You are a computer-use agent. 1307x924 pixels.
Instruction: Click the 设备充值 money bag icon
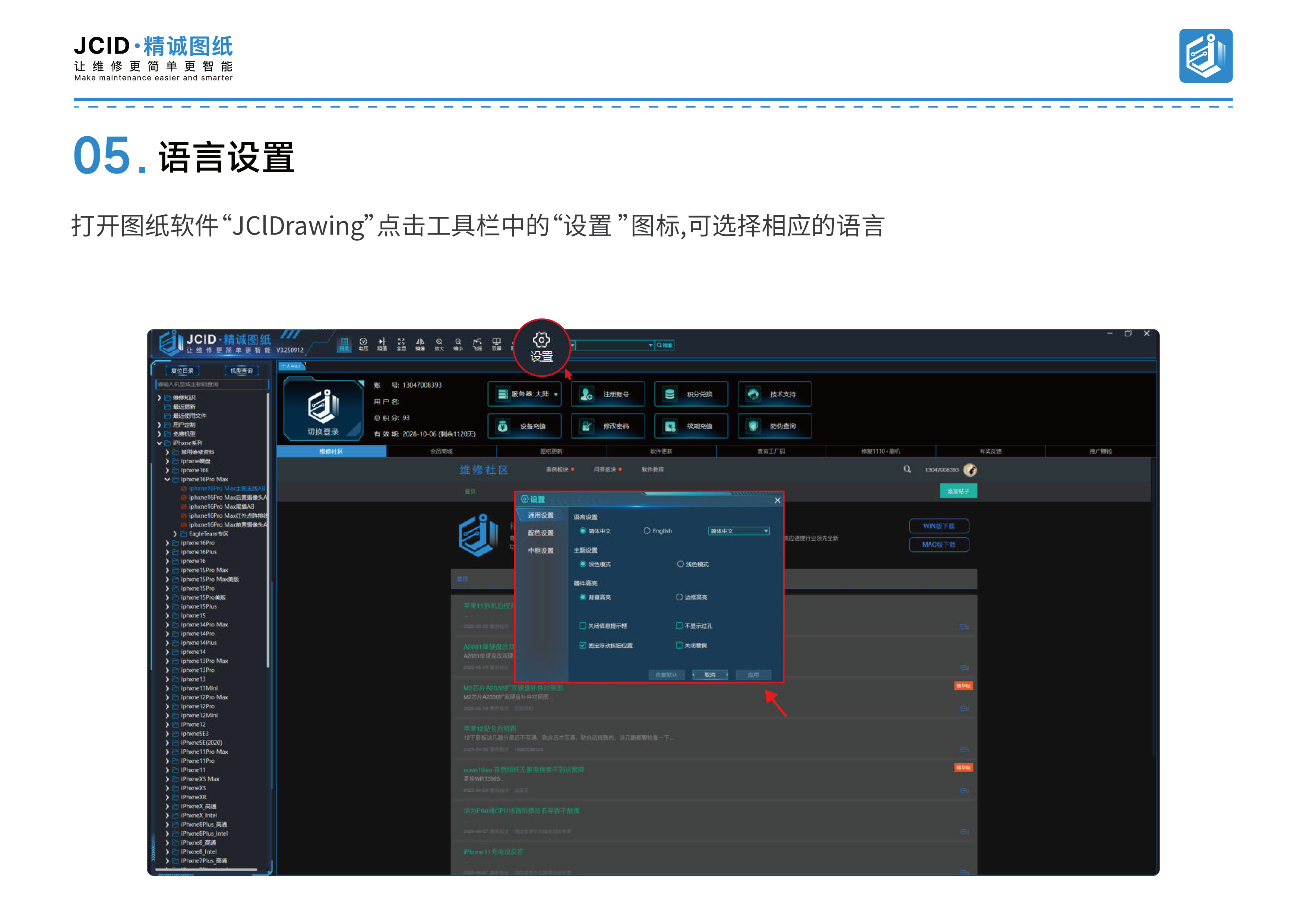pos(503,426)
